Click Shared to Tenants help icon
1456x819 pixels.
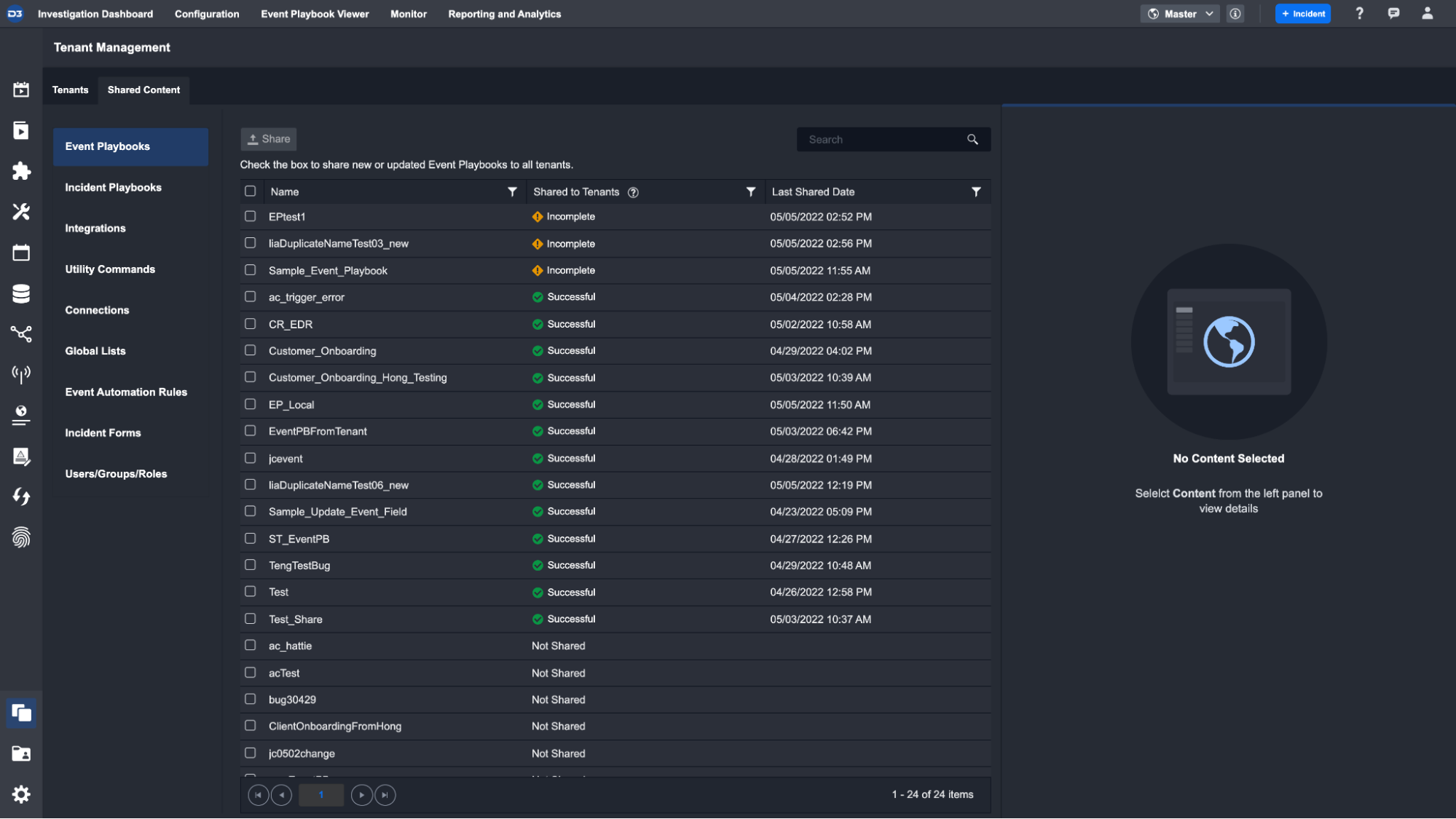pyautogui.click(x=633, y=192)
